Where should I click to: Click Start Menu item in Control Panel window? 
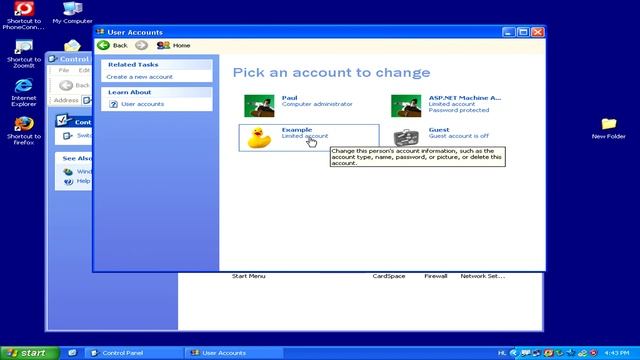point(248,276)
